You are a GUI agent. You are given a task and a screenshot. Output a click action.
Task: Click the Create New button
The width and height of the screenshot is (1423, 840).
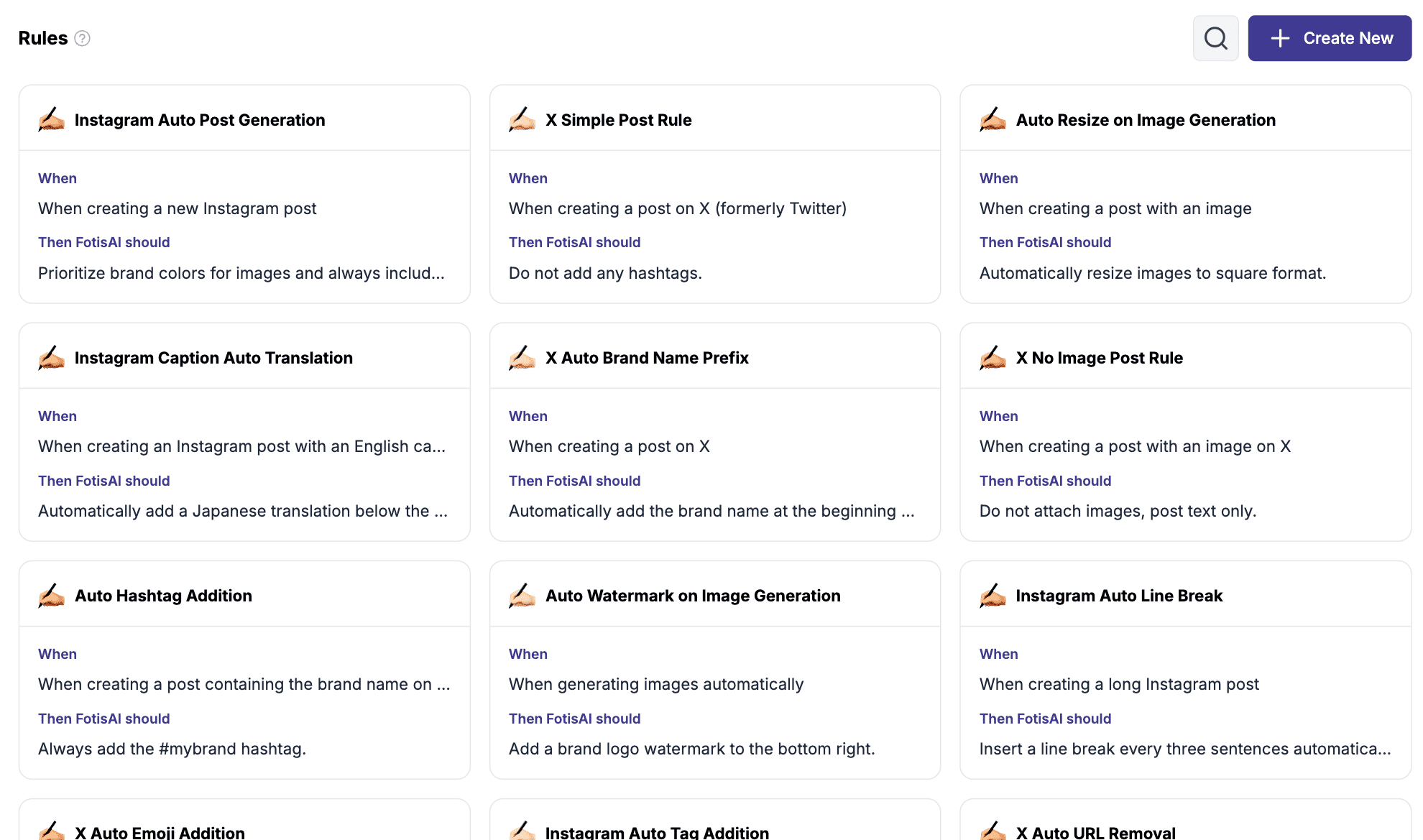pos(1330,38)
